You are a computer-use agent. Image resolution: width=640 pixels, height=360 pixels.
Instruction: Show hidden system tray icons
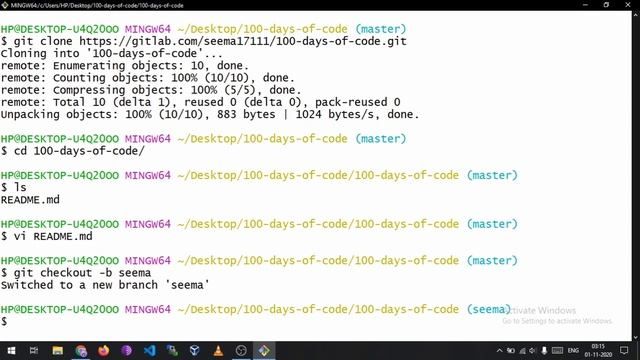[499, 351]
